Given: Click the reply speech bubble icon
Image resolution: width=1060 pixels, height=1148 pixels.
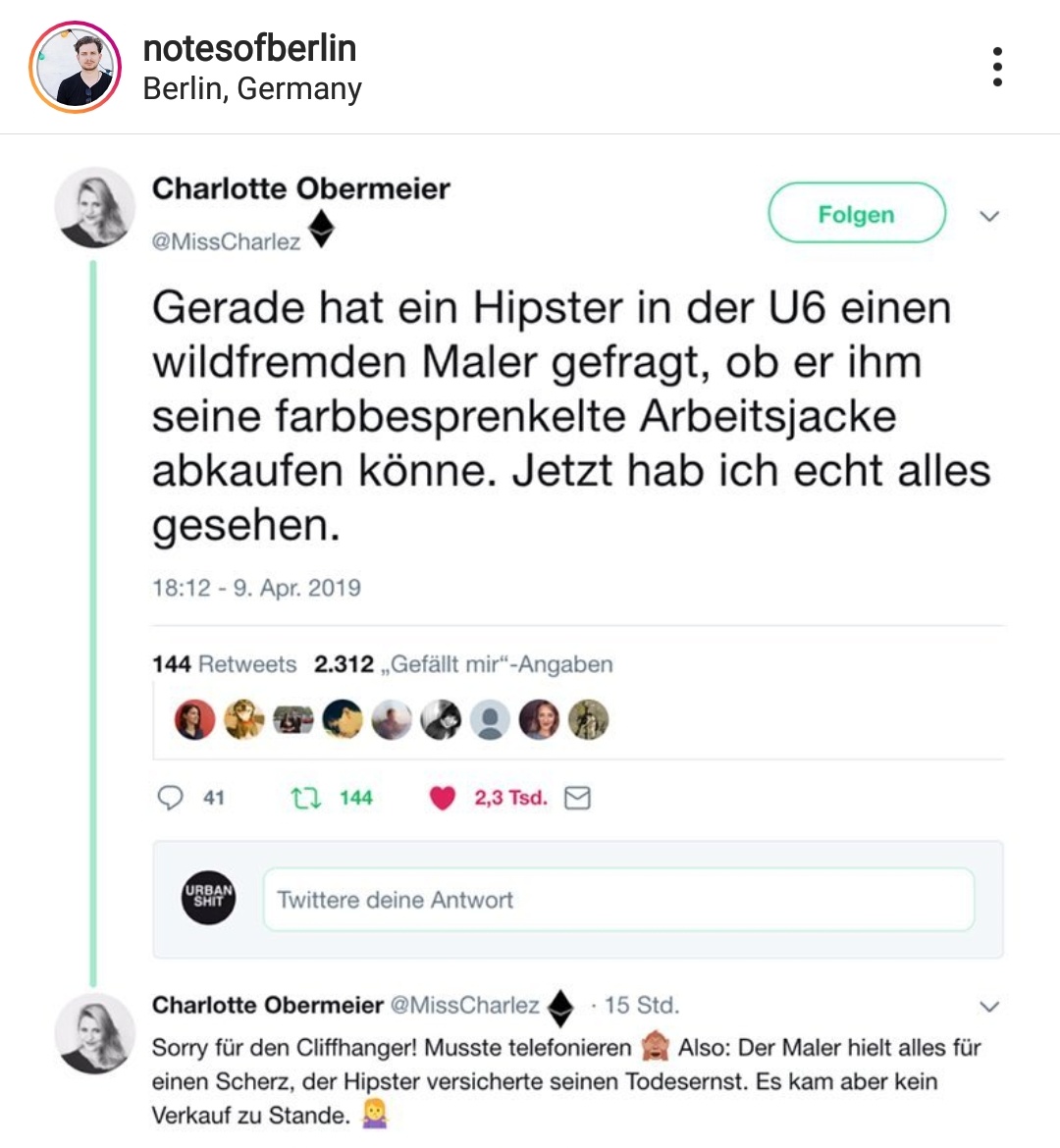Looking at the screenshot, I should [x=171, y=798].
